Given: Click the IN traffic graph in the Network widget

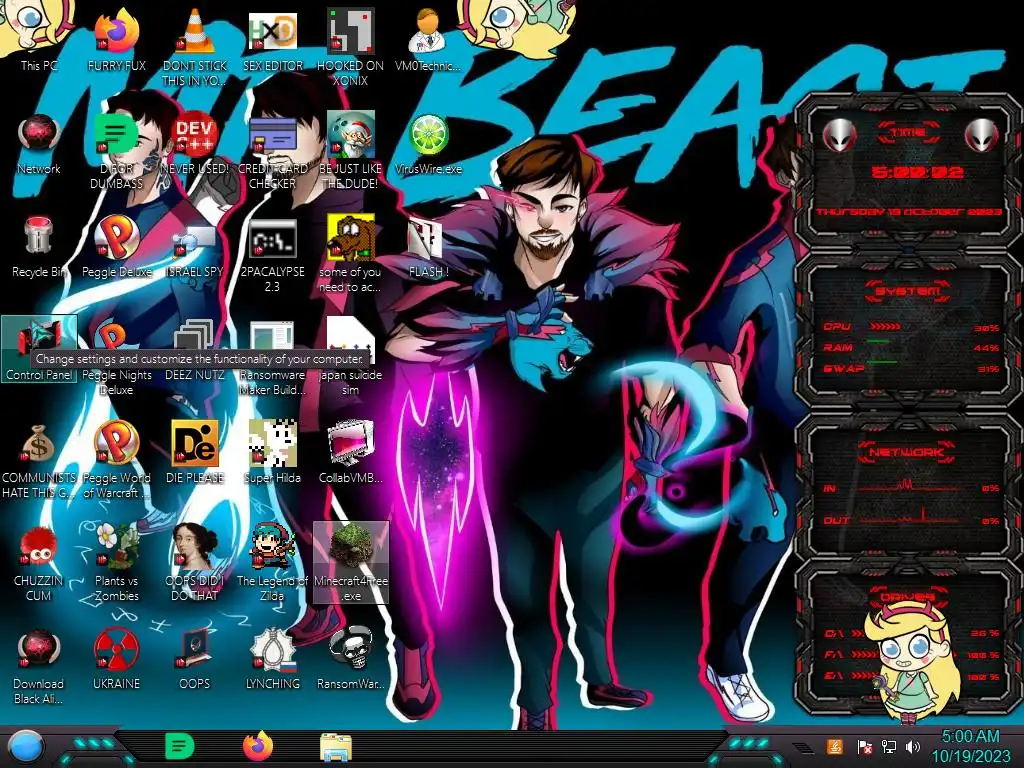Looking at the screenshot, I should click(908, 486).
